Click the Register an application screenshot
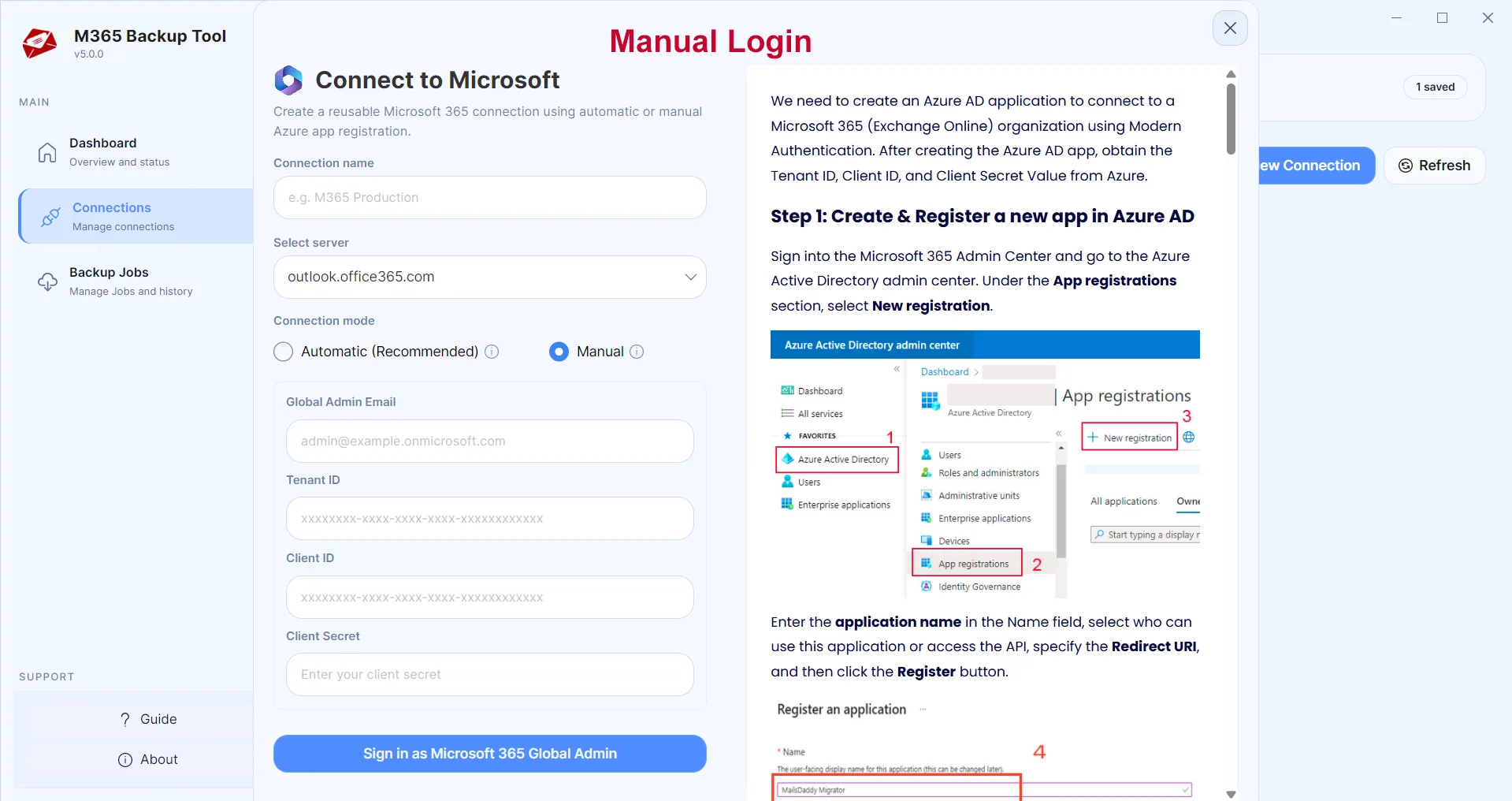Viewport: 1512px width, 801px height. pos(985,749)
